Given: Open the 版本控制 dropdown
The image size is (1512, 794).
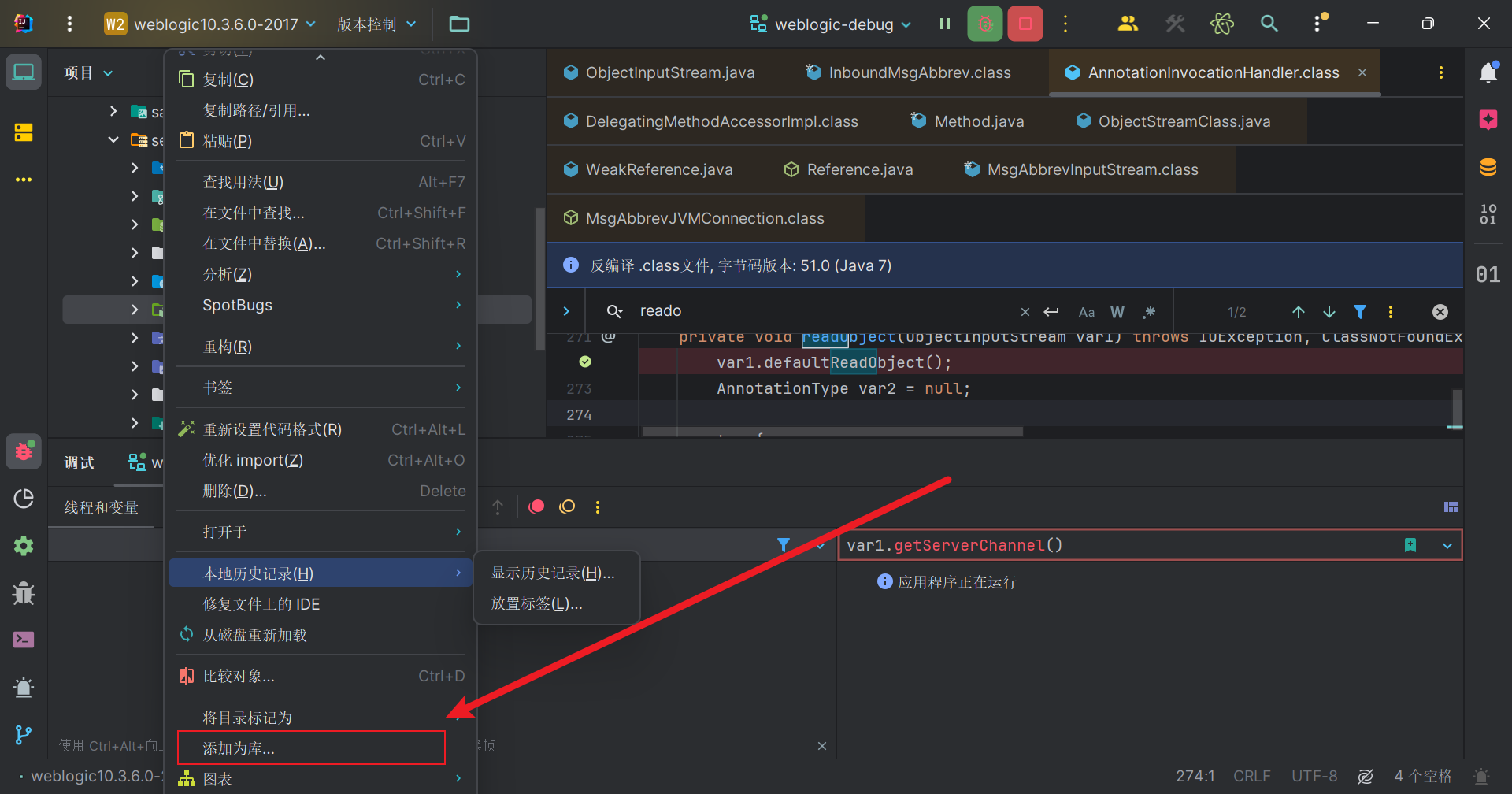Looking at the screenshot, I should coord(376,24).
